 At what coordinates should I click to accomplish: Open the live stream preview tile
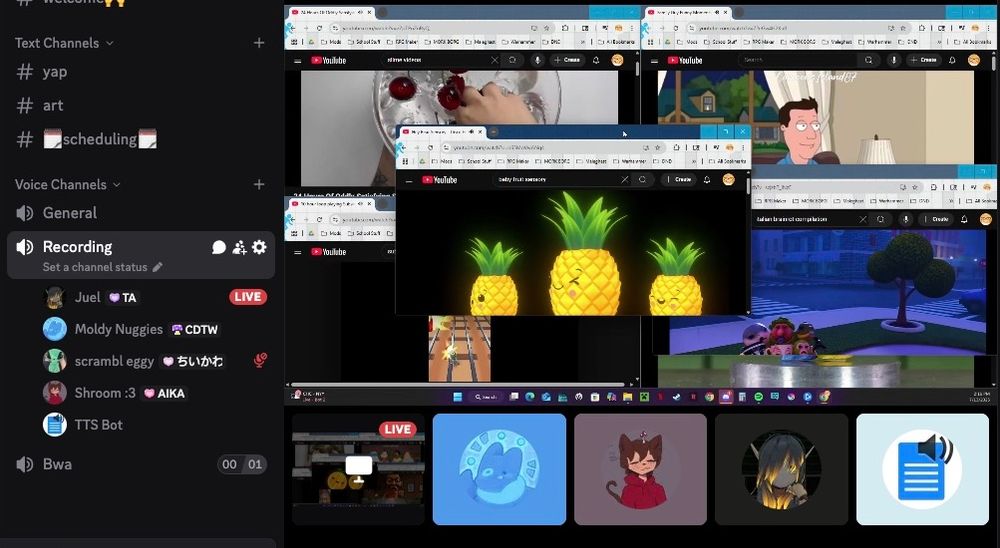pos(358,470)
